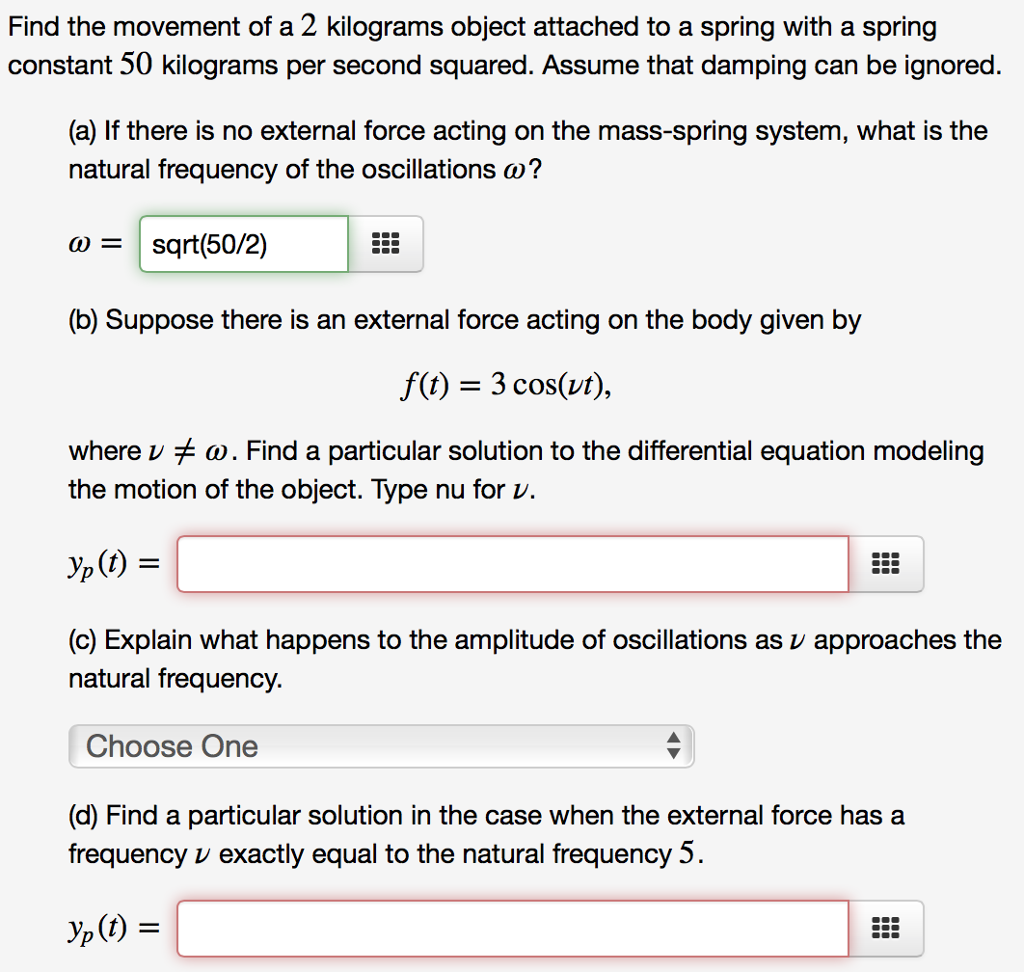Screen dimensions: 1024x972
Task: Expand the amplitude explanation selector
Action: coord(380,746)
